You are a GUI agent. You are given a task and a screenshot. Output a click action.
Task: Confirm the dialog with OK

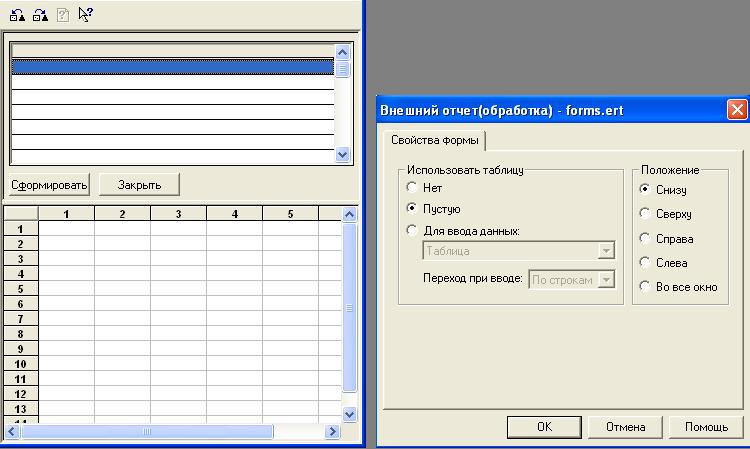(x=544, y=427)
